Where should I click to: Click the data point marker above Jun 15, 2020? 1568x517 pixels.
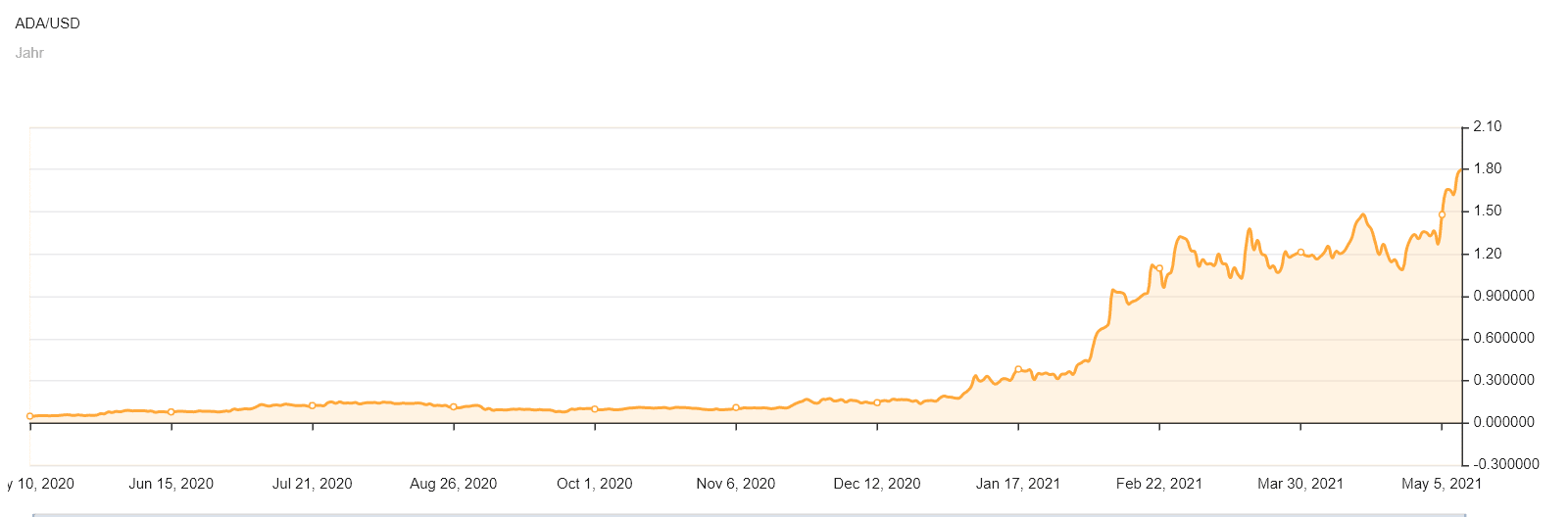click(171, 412)
